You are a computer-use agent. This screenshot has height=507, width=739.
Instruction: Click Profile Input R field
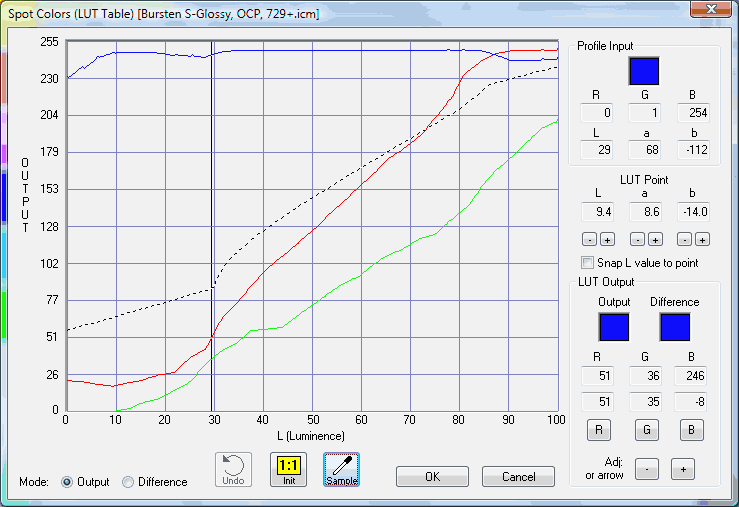pos(597,113)
